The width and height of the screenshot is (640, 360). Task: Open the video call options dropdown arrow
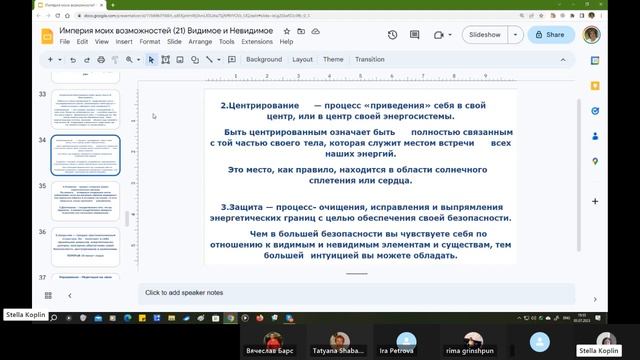pyautogui.click(x=450, y=35)
